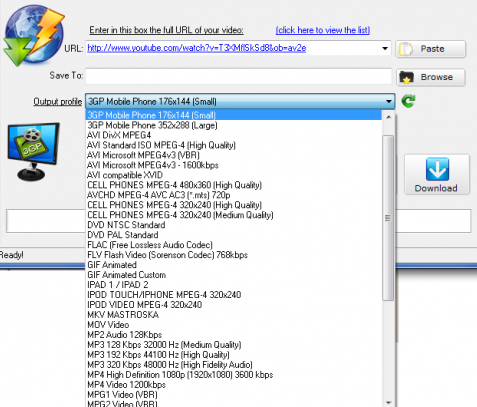Click the Save To path field
Viewport: 477px width, 407px height.
click(239, 76)
